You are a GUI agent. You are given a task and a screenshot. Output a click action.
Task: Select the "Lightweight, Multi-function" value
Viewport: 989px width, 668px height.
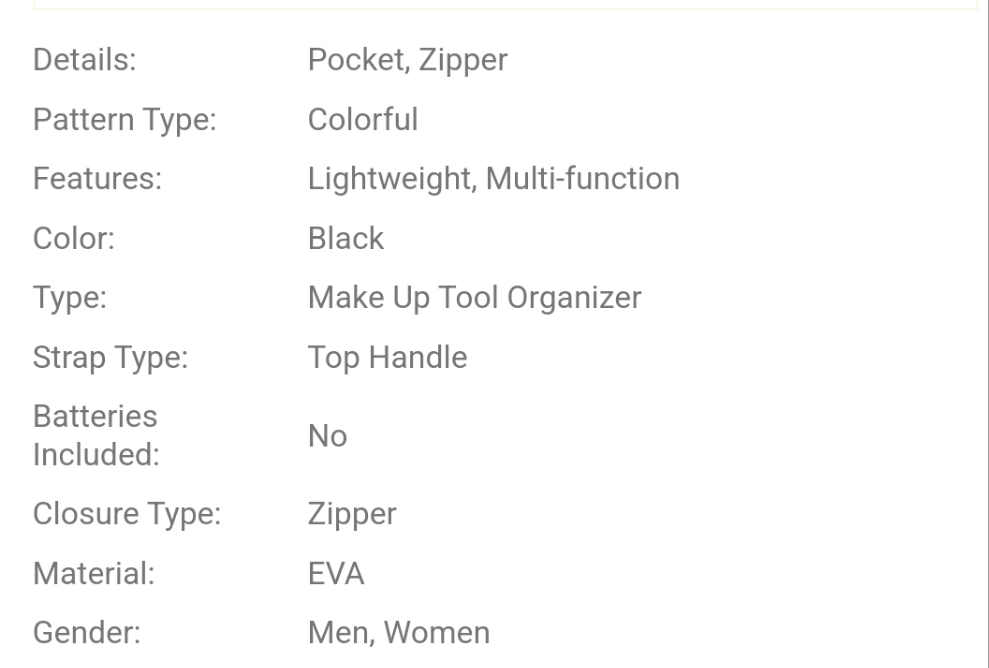(x=493, y=180)
